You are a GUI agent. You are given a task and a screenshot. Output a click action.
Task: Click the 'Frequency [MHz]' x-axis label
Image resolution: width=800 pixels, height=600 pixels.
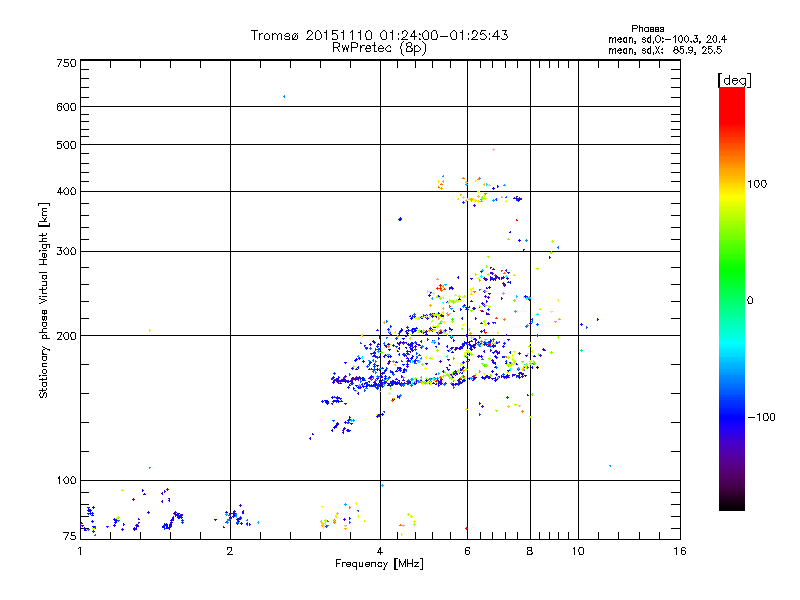[379, 564]
